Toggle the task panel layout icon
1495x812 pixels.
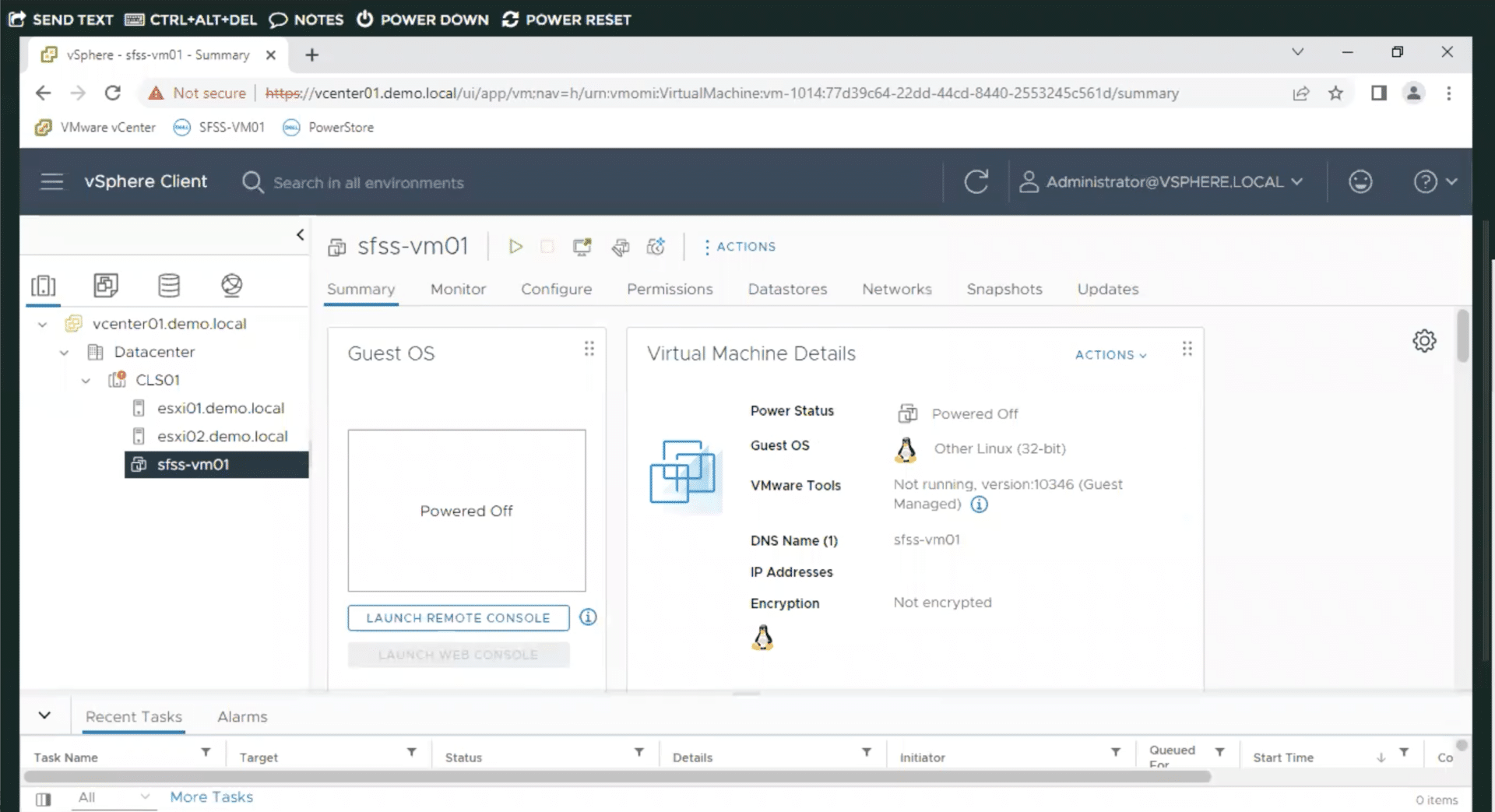tap(44, 799)
